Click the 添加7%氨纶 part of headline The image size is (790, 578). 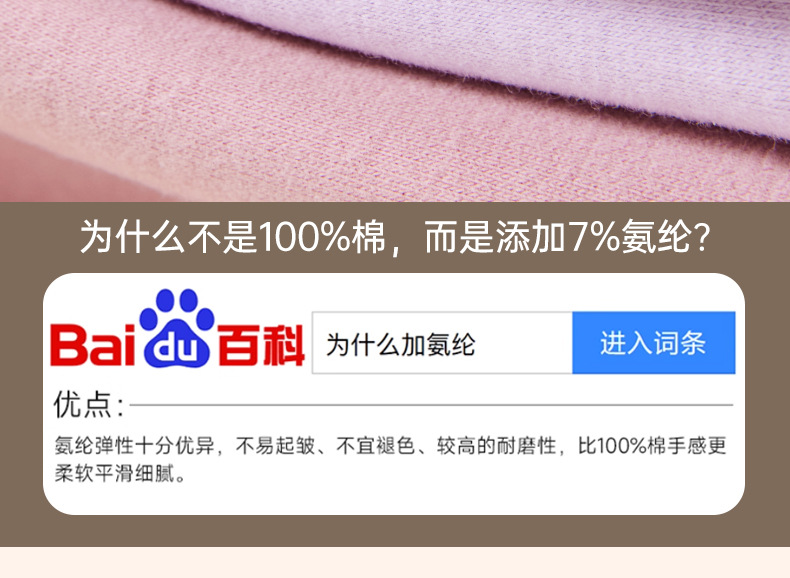tap(595, 237)
